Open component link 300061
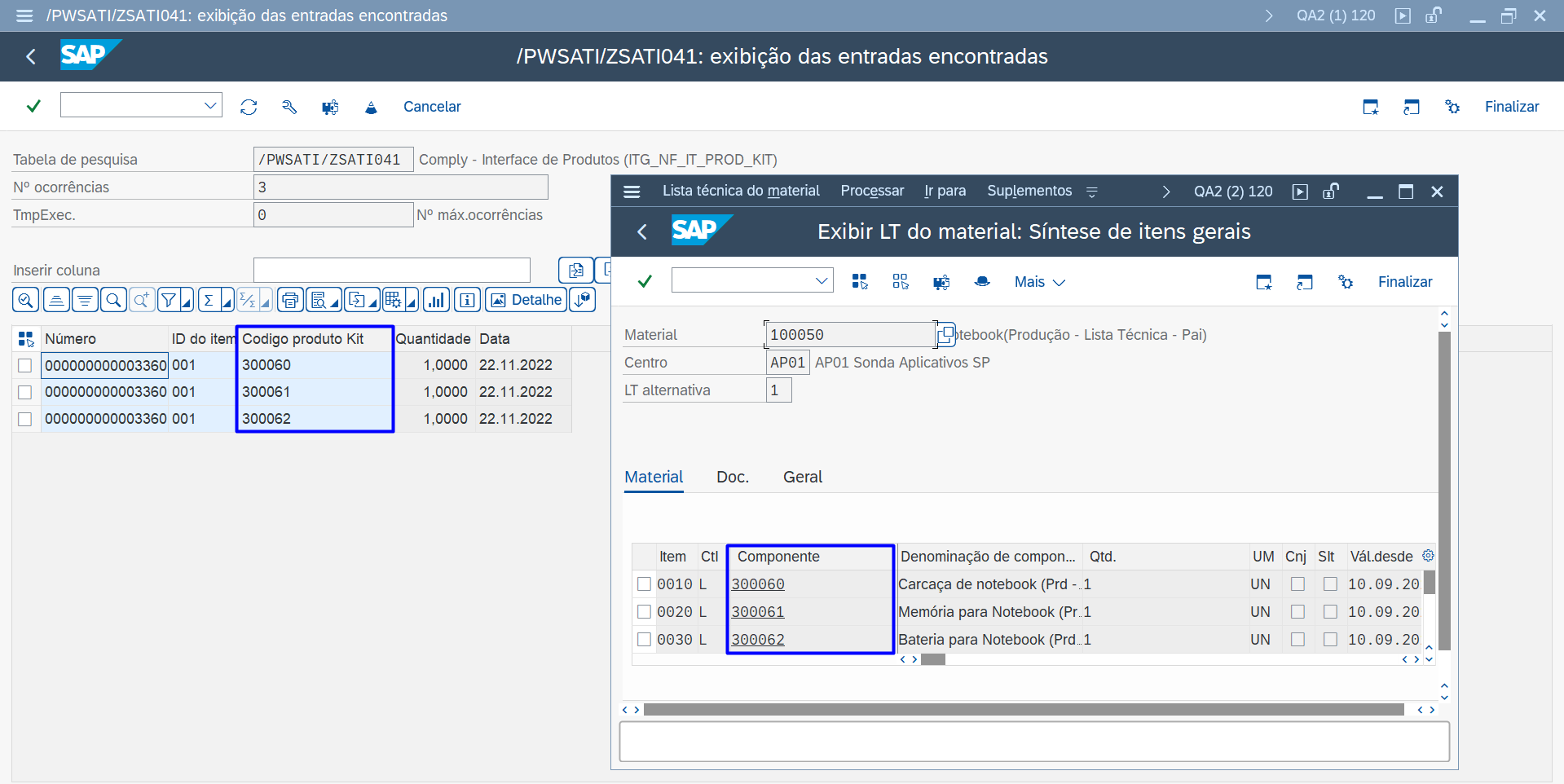The width and height of the screenshot is (1564, 784). click(x=758, y=612)
